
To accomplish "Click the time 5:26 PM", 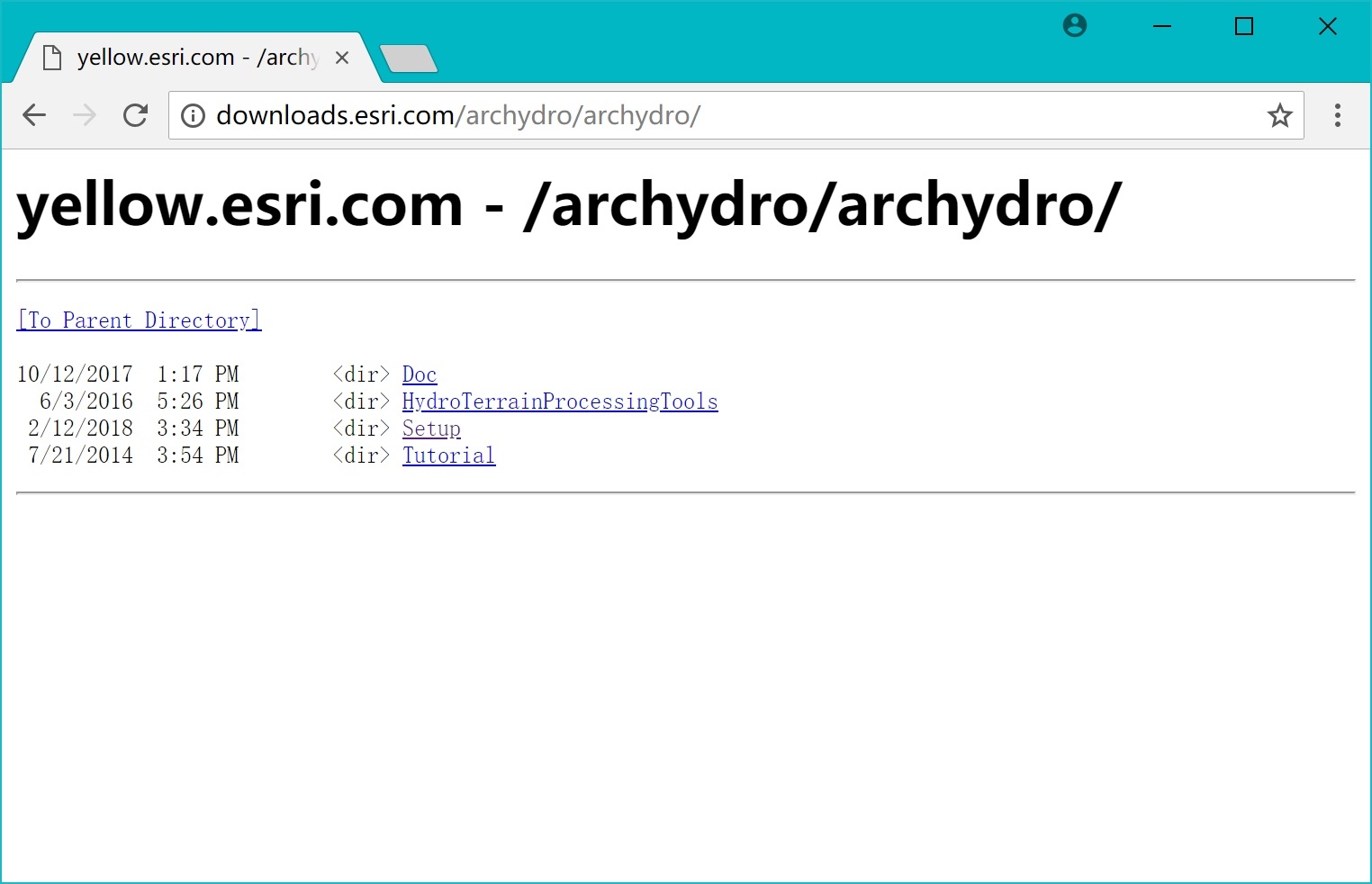I will pos(198,401).
